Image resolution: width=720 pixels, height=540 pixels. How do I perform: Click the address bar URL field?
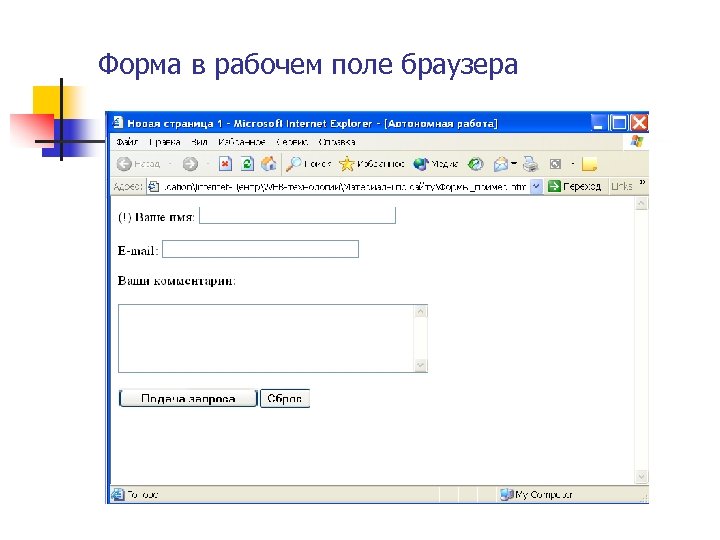344,186
